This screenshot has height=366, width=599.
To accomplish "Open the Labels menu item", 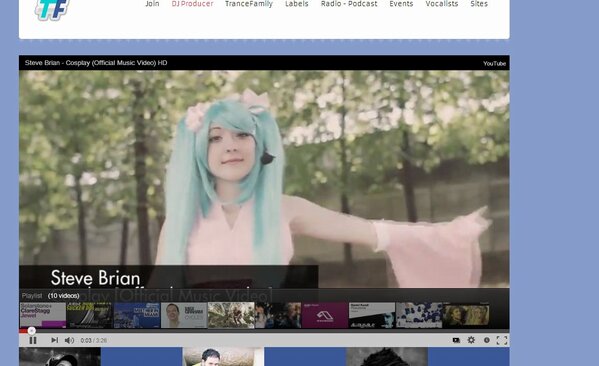I will click(x=296, y=4).
